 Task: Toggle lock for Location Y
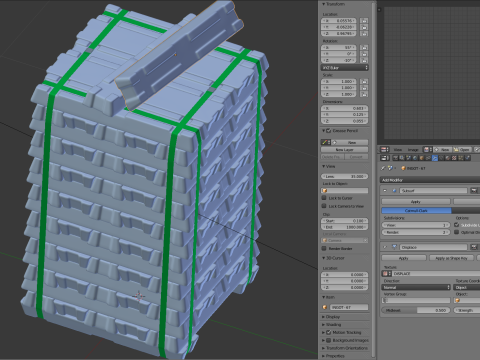point(364,27)
